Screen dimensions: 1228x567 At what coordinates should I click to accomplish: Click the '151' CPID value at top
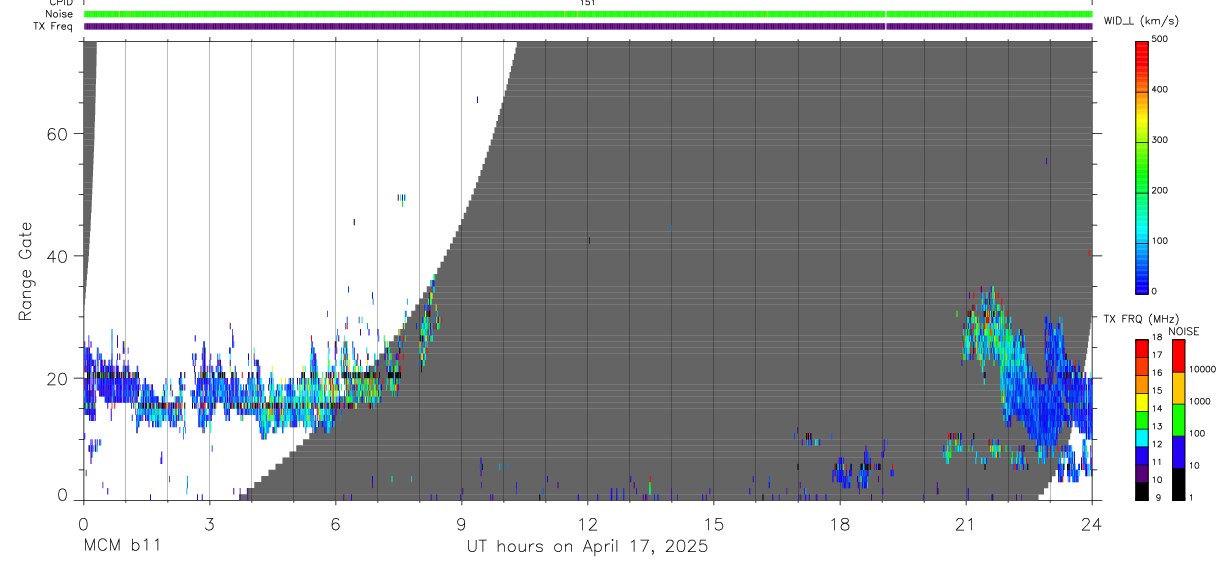[587, 3]
